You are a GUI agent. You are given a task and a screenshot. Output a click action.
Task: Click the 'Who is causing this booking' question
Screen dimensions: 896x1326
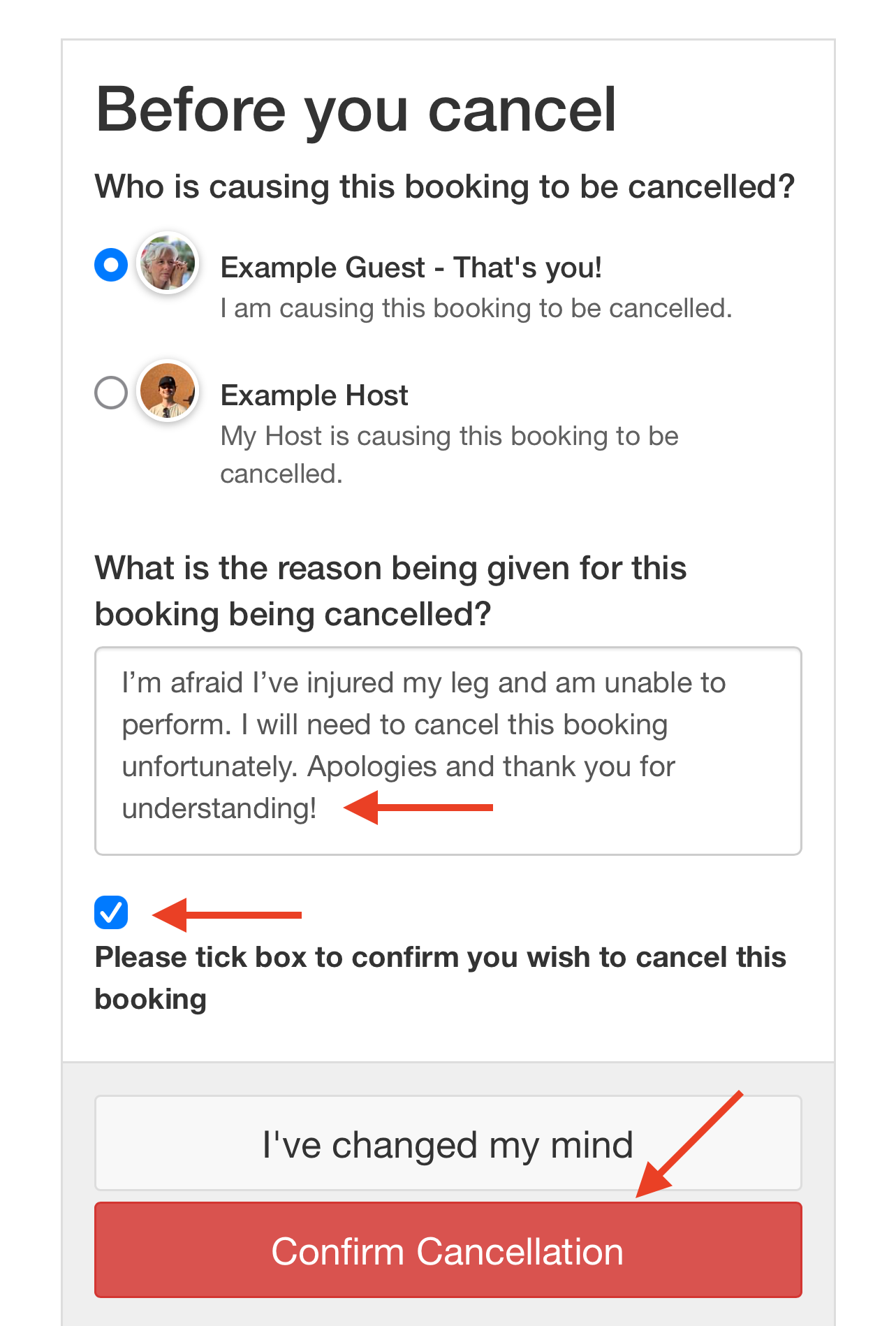(446, 187)
